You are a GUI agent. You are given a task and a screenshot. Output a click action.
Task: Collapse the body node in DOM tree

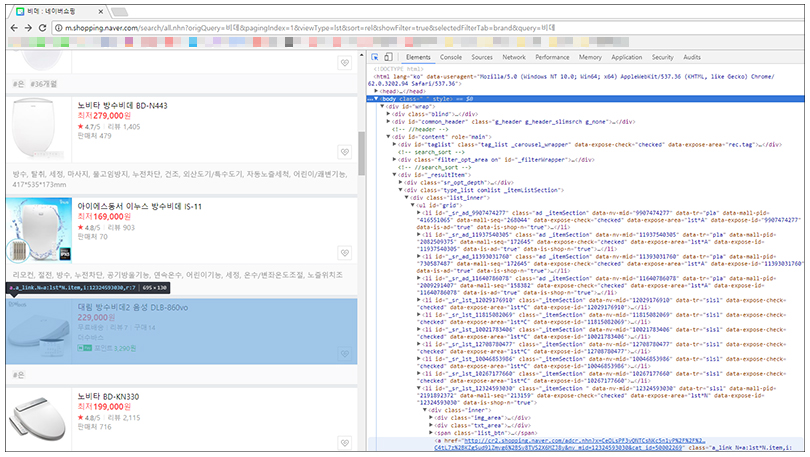click(376, 99)
